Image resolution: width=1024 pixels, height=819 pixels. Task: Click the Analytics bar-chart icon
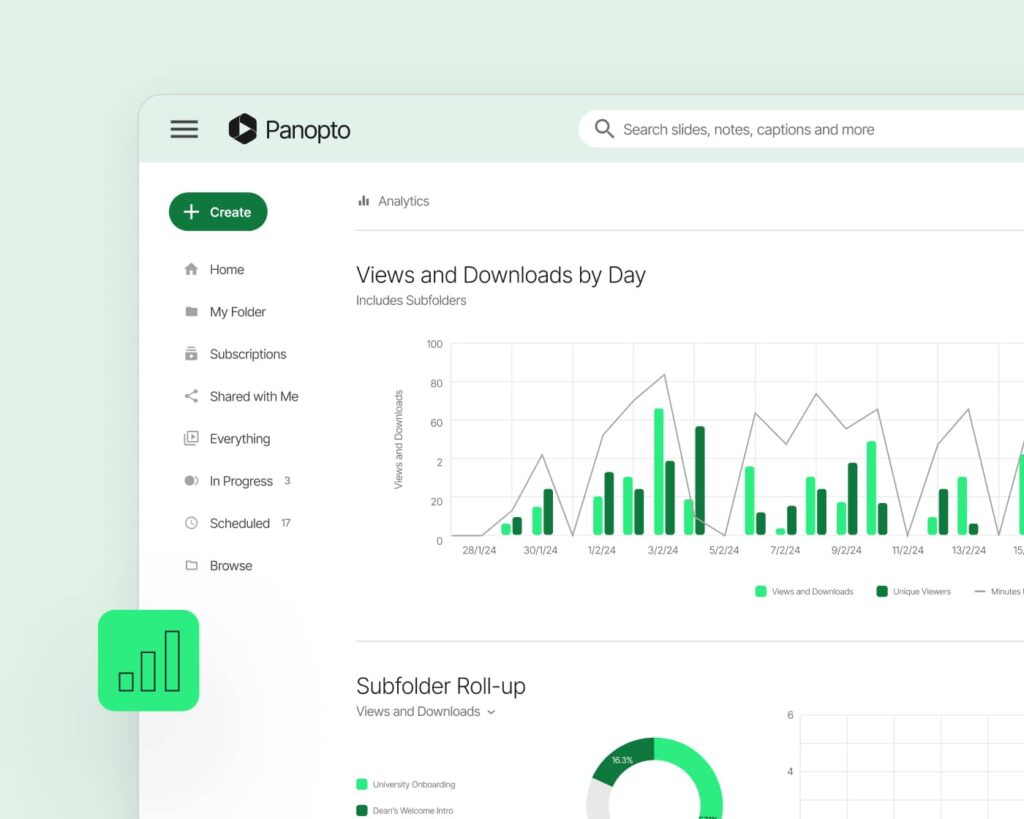[x=363, y=200]
